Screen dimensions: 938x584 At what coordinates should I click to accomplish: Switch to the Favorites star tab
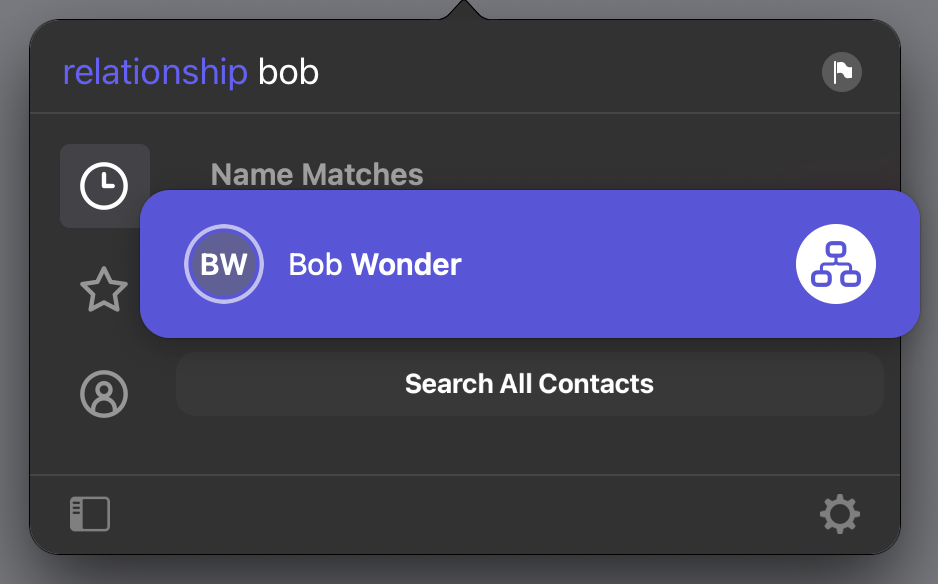(x=104, y=290)
